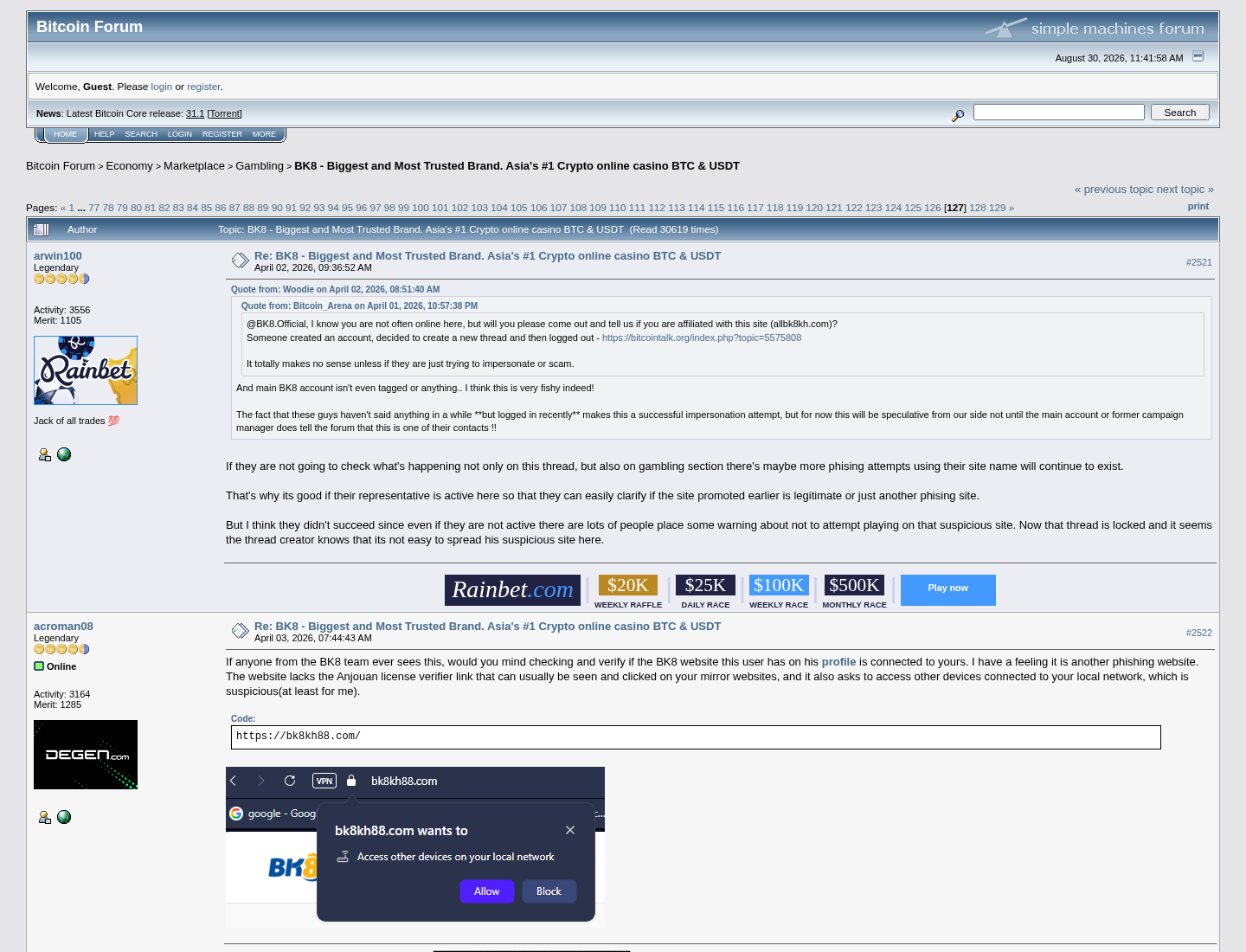Screen dimensions: 1246x952
Task: Open acroman08's DEGEN.com avatar image
Action: tap(86, 755)
